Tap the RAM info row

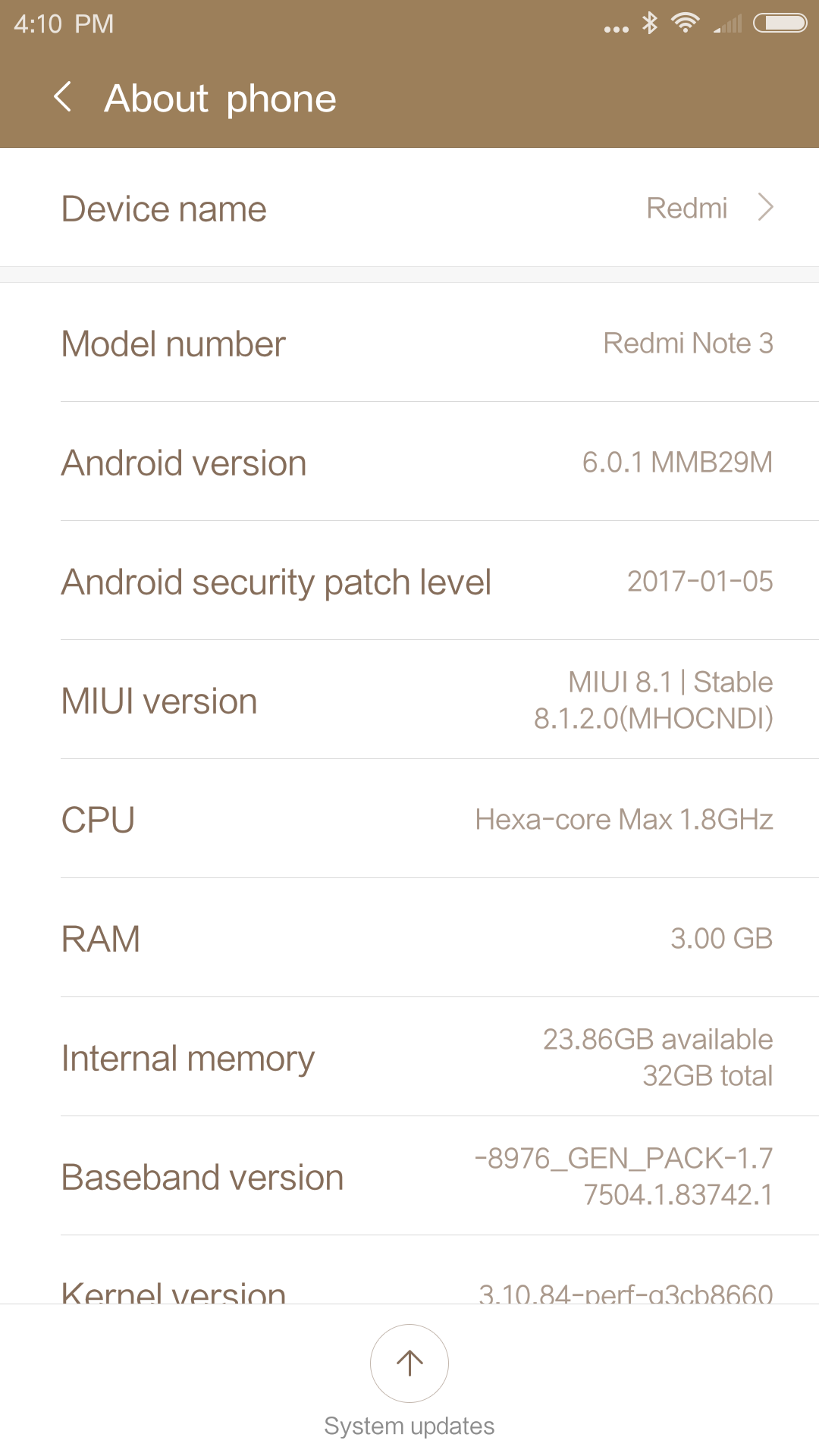coord(409,939)
